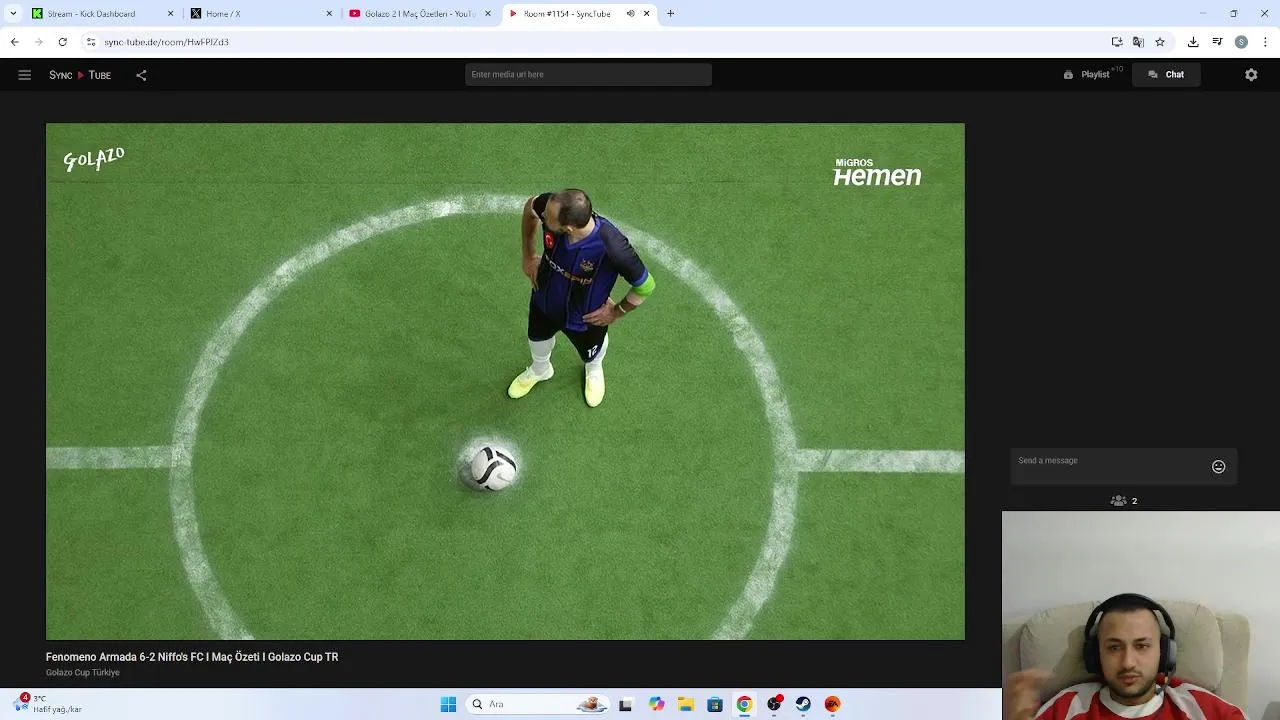The image size is (1280, 720).
Task: Go back in browser history
Action: click(x=14, y=42)
